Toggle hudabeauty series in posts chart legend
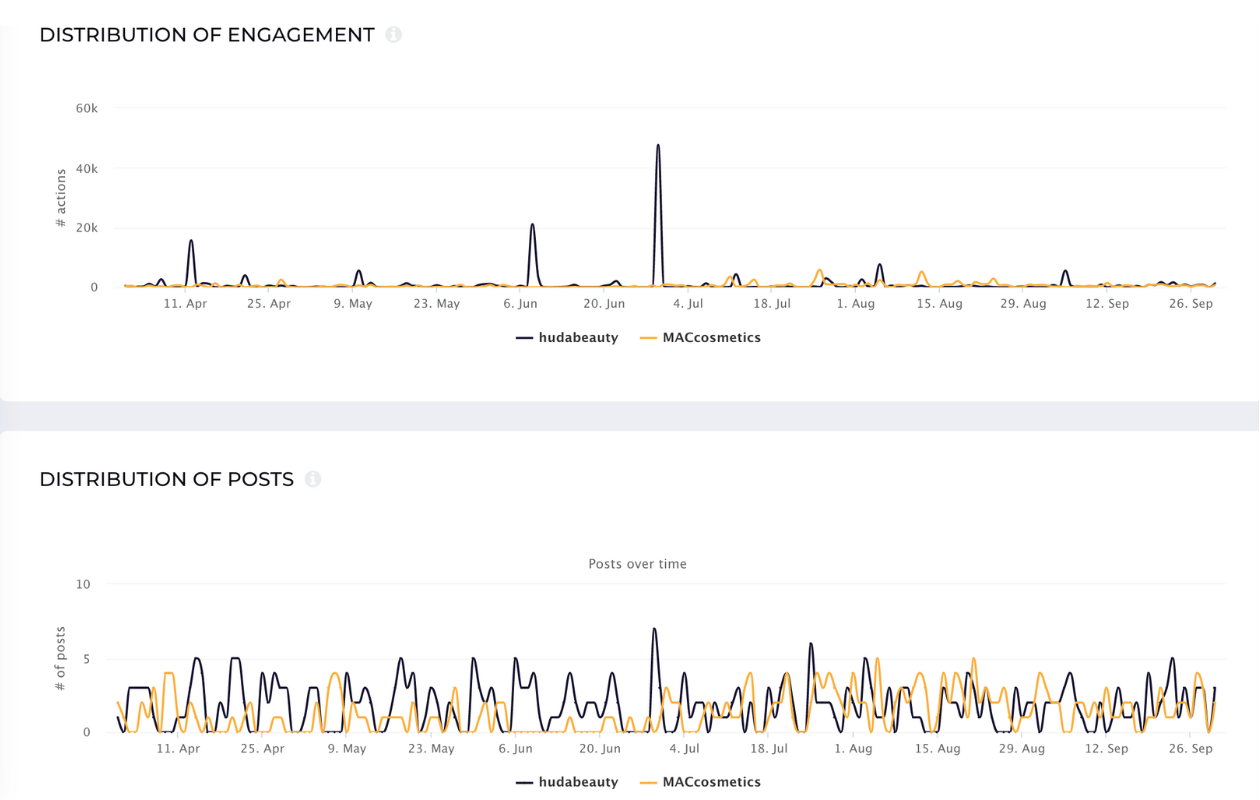Image resolution: width=1260 pixels, height=800 pixels. [x=567, y=782]
